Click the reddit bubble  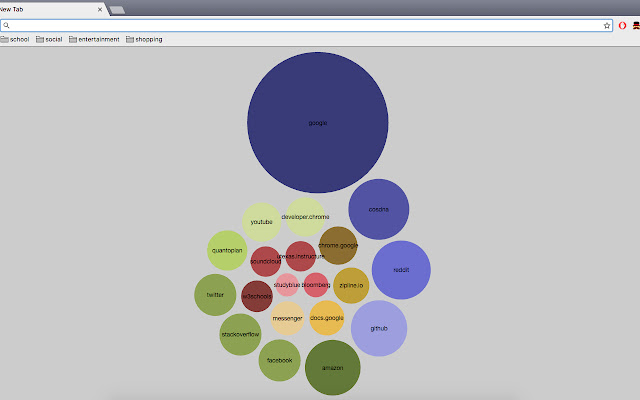coord(401,270)
